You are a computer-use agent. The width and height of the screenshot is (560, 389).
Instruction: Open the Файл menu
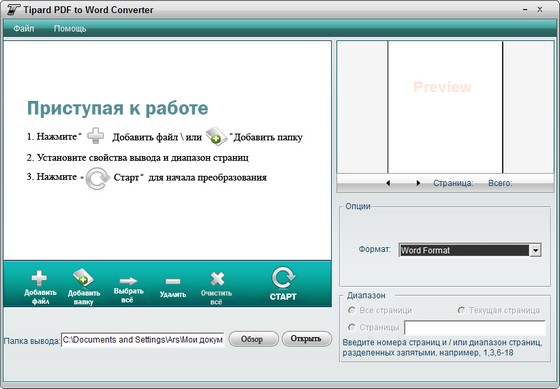pyautogui.click(x=24, y=28)
